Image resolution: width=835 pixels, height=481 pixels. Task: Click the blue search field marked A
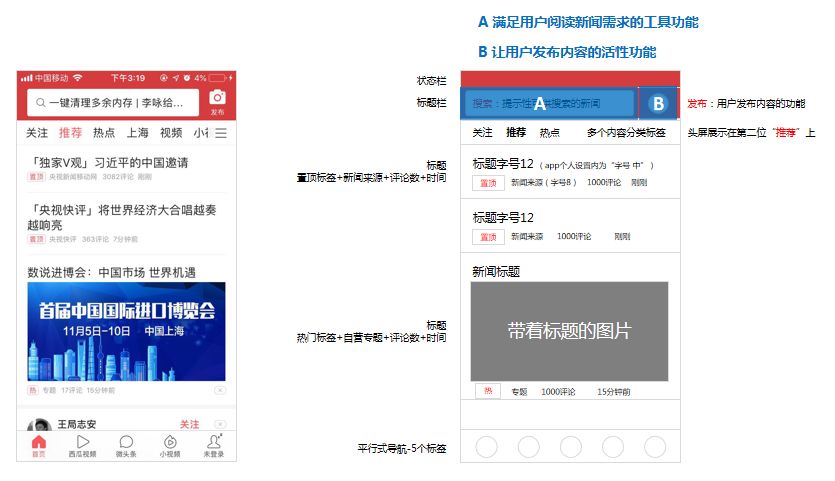coord(549,103)
